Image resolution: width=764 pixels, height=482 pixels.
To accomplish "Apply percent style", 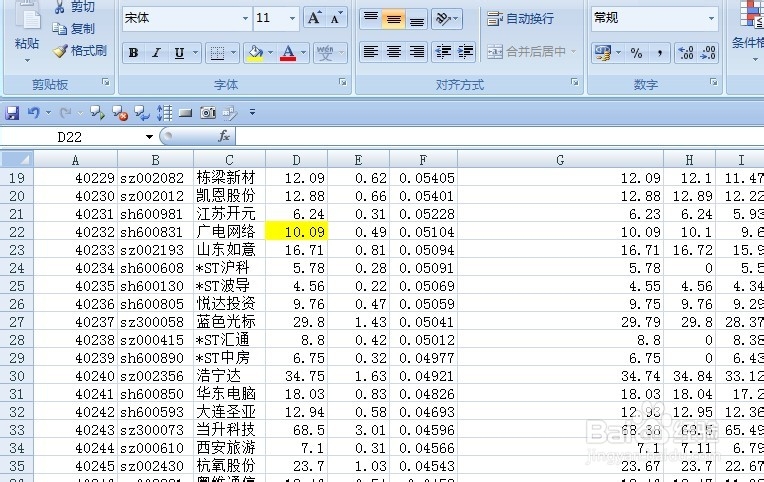I will coord(636,53).
